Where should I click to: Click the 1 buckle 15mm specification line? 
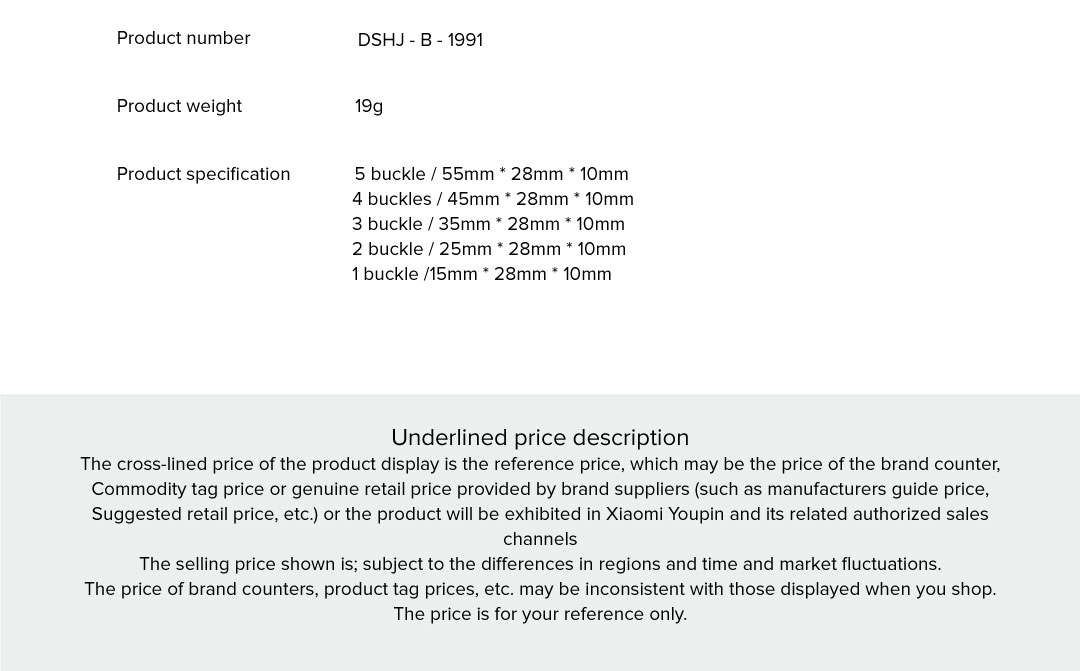coord(482,274)
